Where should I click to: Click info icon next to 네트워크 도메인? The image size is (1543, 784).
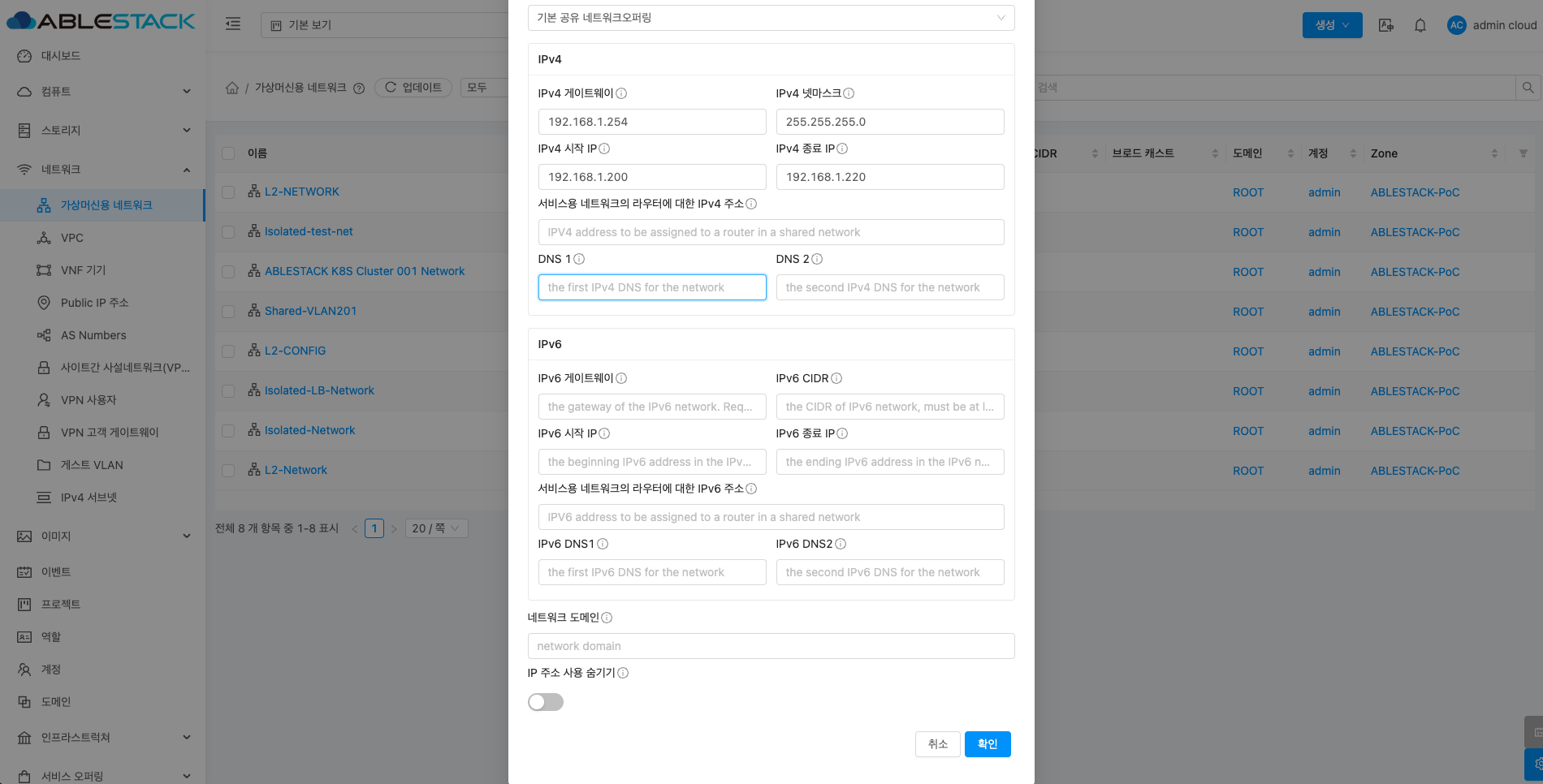point(607,618)
